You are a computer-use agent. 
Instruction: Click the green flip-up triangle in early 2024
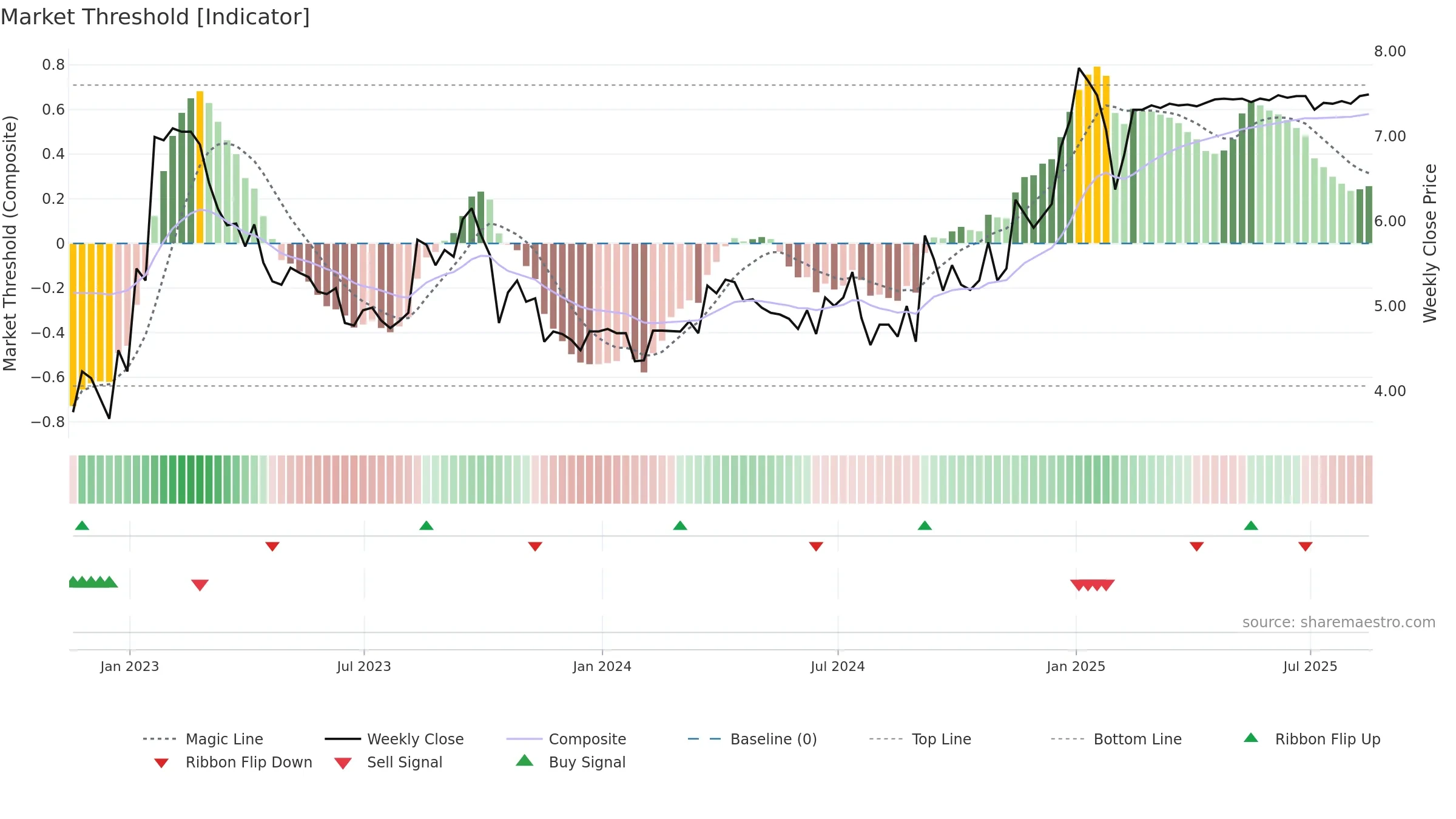tap(680, 525)
